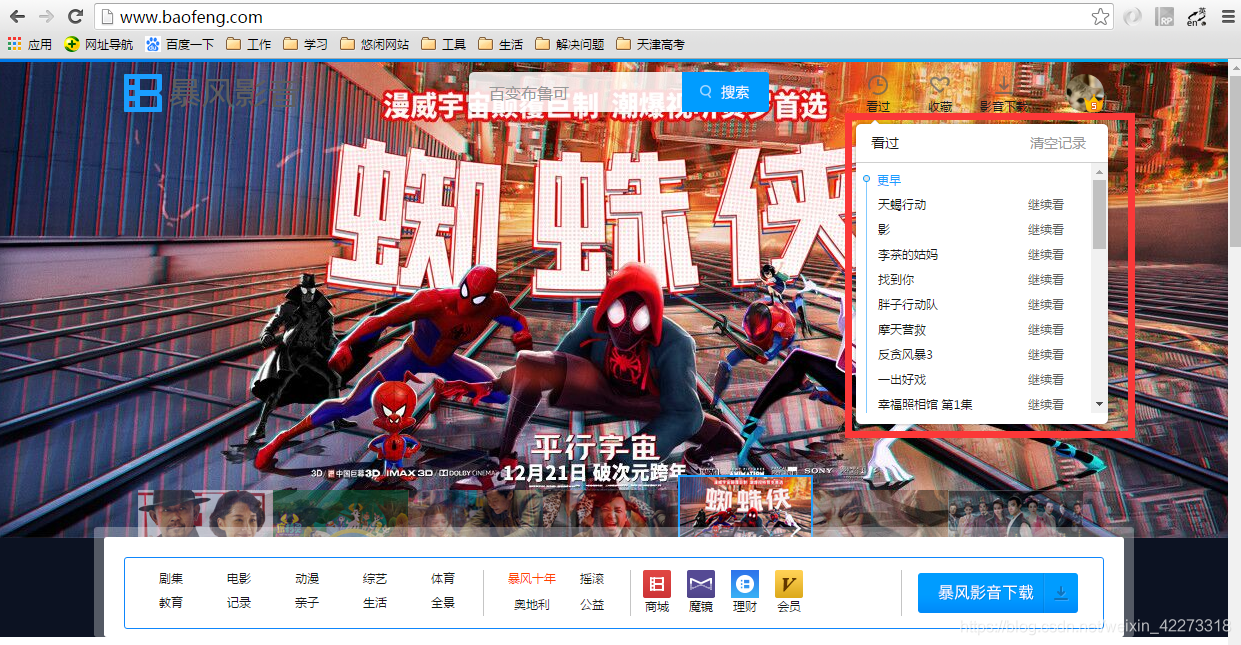Click the blue 搜索 button
The image size is (1241, 645).
tap(725, 92)
